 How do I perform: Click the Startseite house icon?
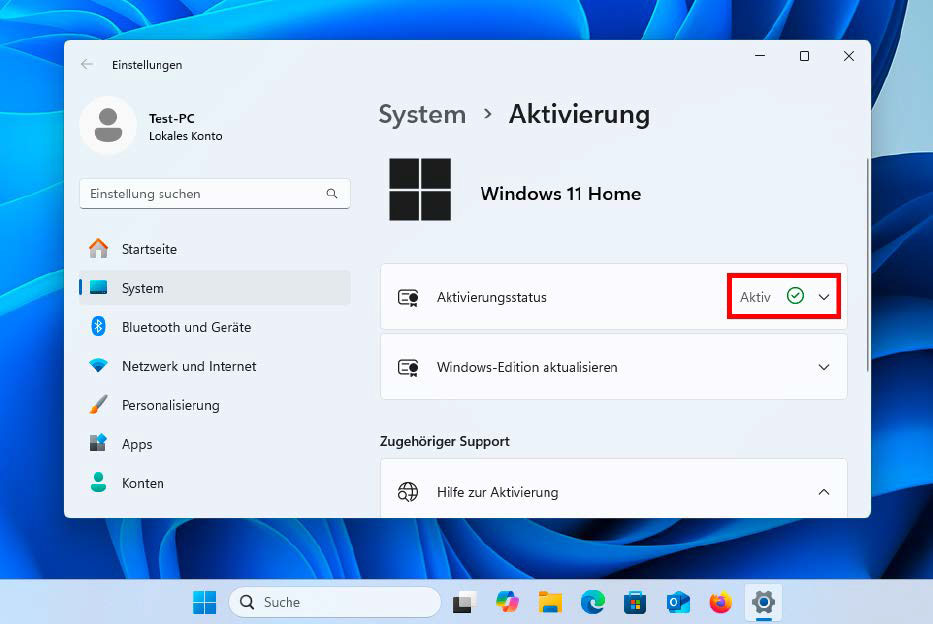point(99,249)
